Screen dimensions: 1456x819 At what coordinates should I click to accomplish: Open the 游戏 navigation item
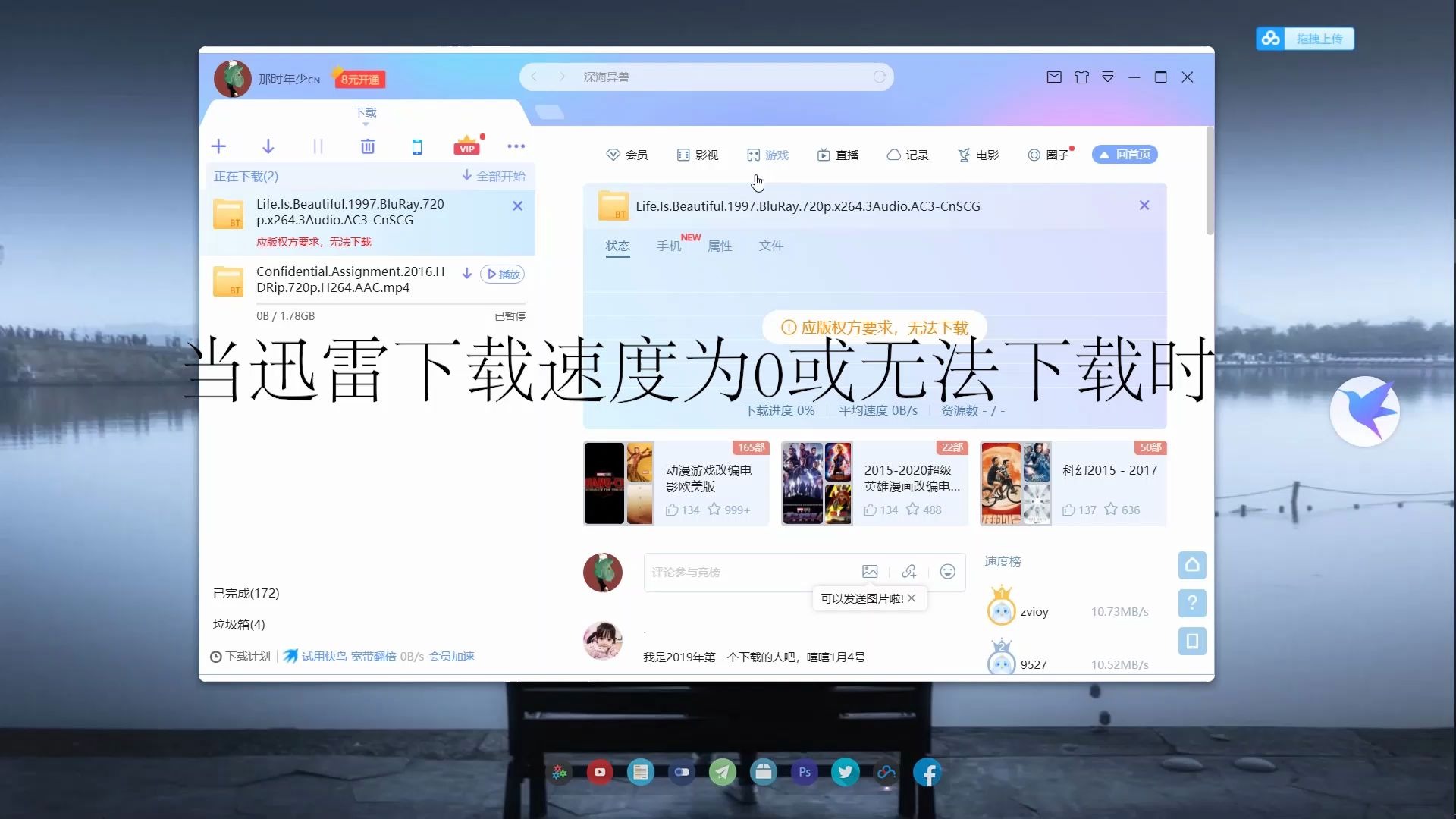[x=767, y=155]
